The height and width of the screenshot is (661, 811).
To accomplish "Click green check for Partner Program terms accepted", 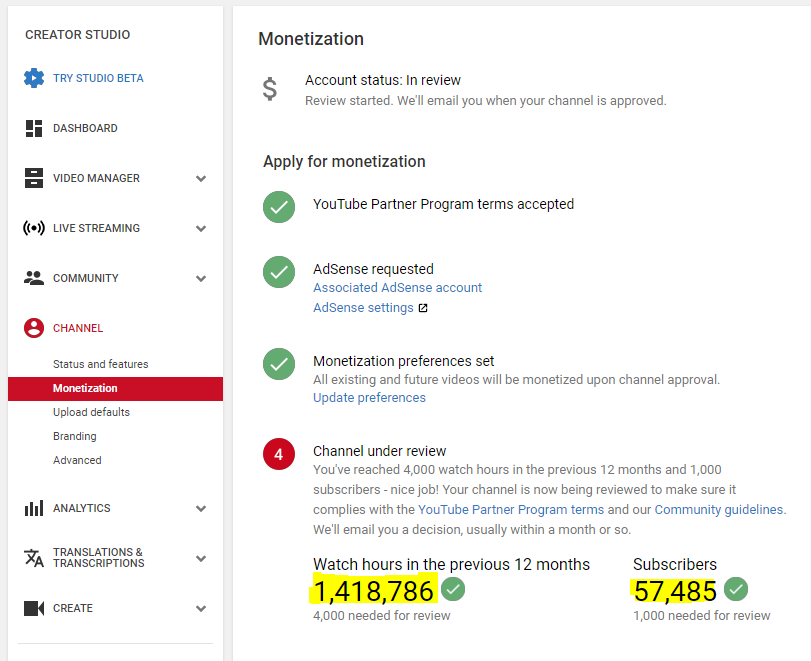I will (x=279, y=207).
